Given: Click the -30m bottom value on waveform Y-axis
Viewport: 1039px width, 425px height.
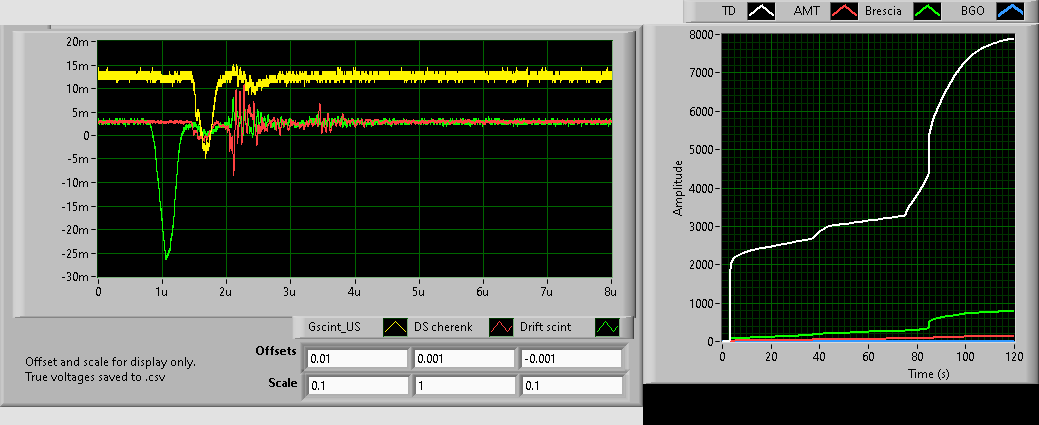Looking at the screenshot, I should [76, 277].
